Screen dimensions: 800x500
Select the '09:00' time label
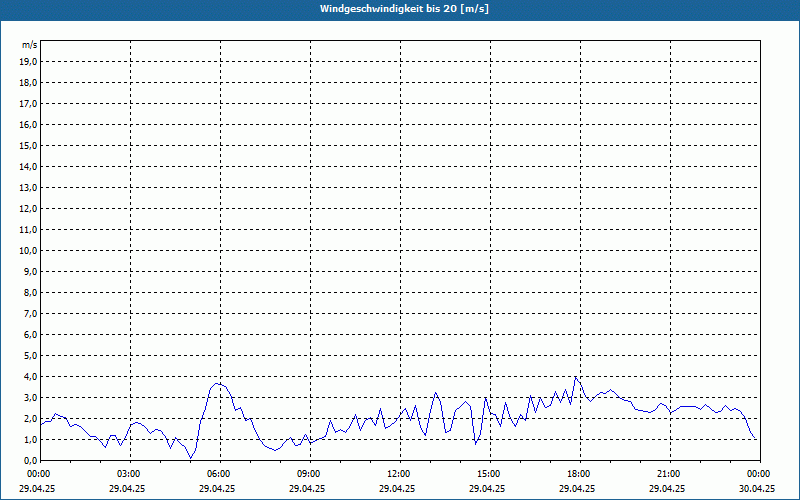pos(308,474)
